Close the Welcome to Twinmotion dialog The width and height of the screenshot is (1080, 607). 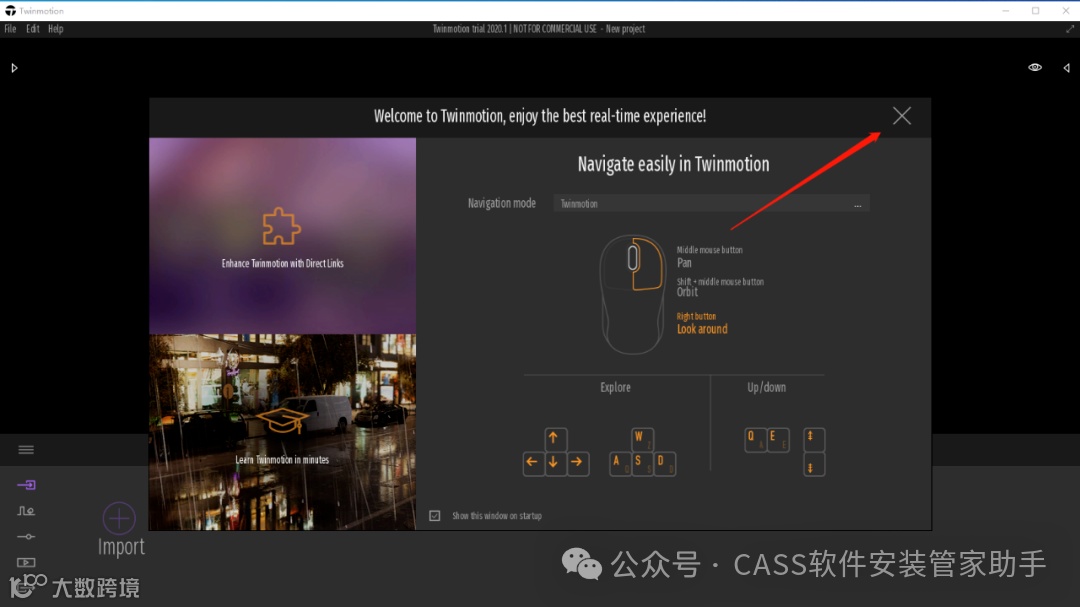[902, 116]
